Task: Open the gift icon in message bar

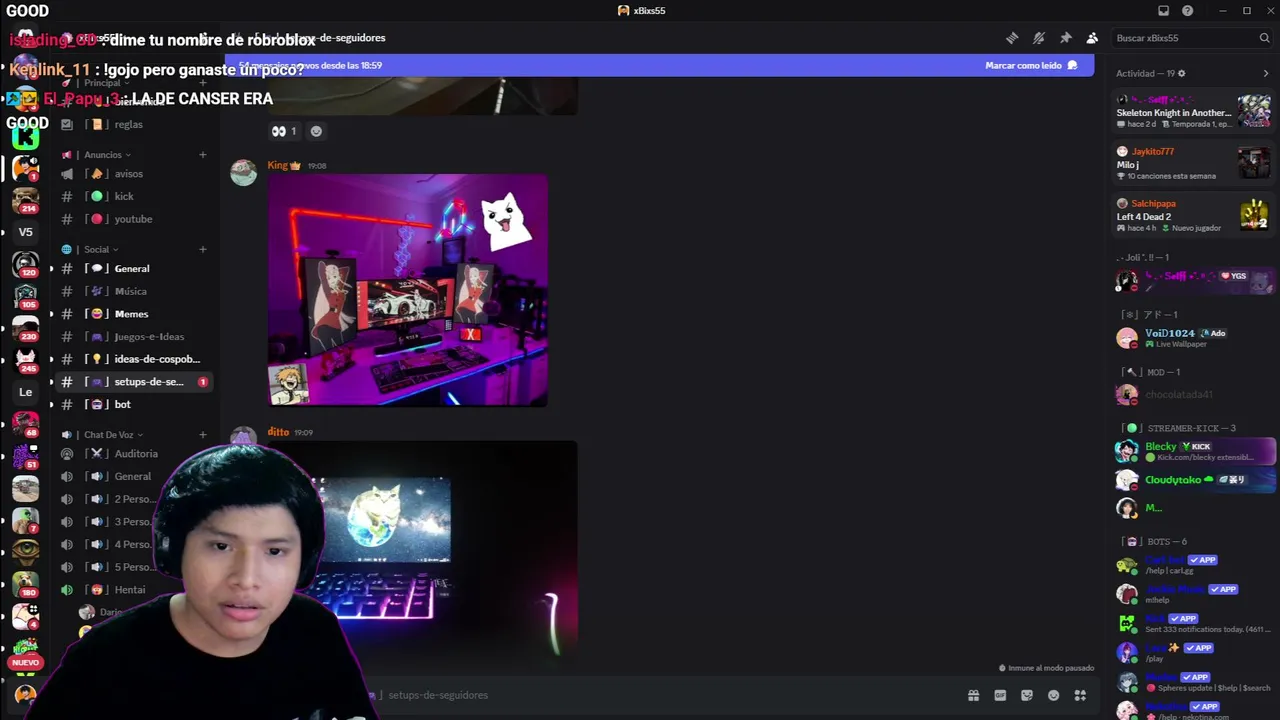Action: pos(973,695)
